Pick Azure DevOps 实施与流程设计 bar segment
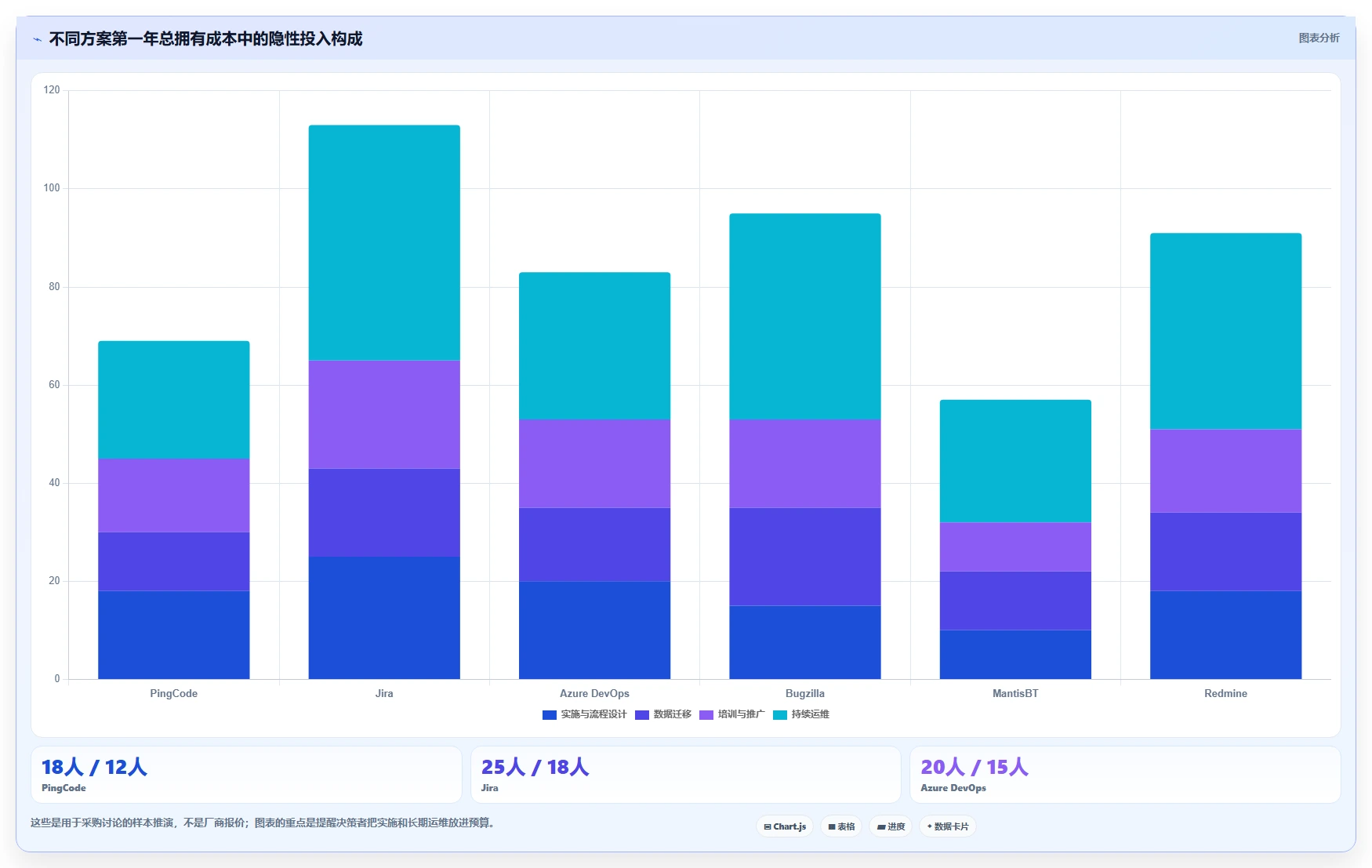This screenshot has width=1372, height=868. 594,630
